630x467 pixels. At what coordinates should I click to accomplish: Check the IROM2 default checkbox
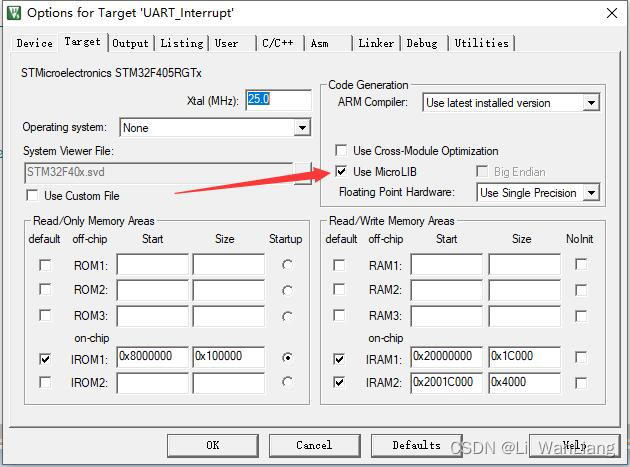coord(45,382)
